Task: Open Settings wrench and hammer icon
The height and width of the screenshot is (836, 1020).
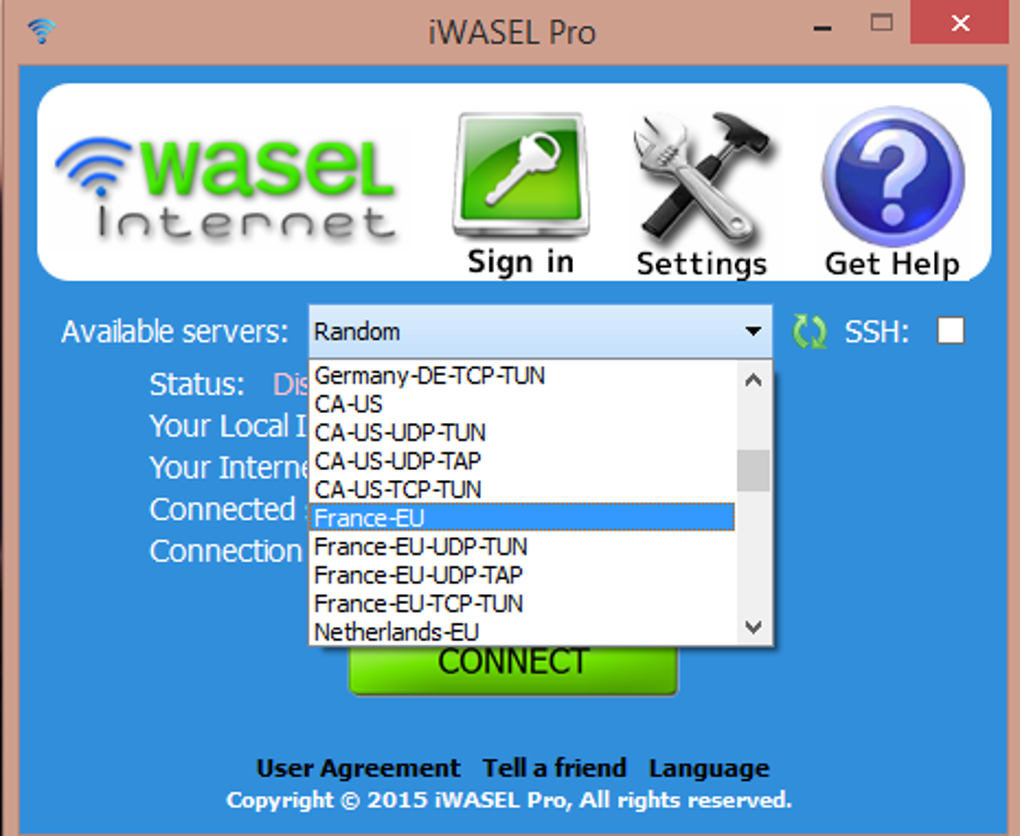Action: [701, 177]
